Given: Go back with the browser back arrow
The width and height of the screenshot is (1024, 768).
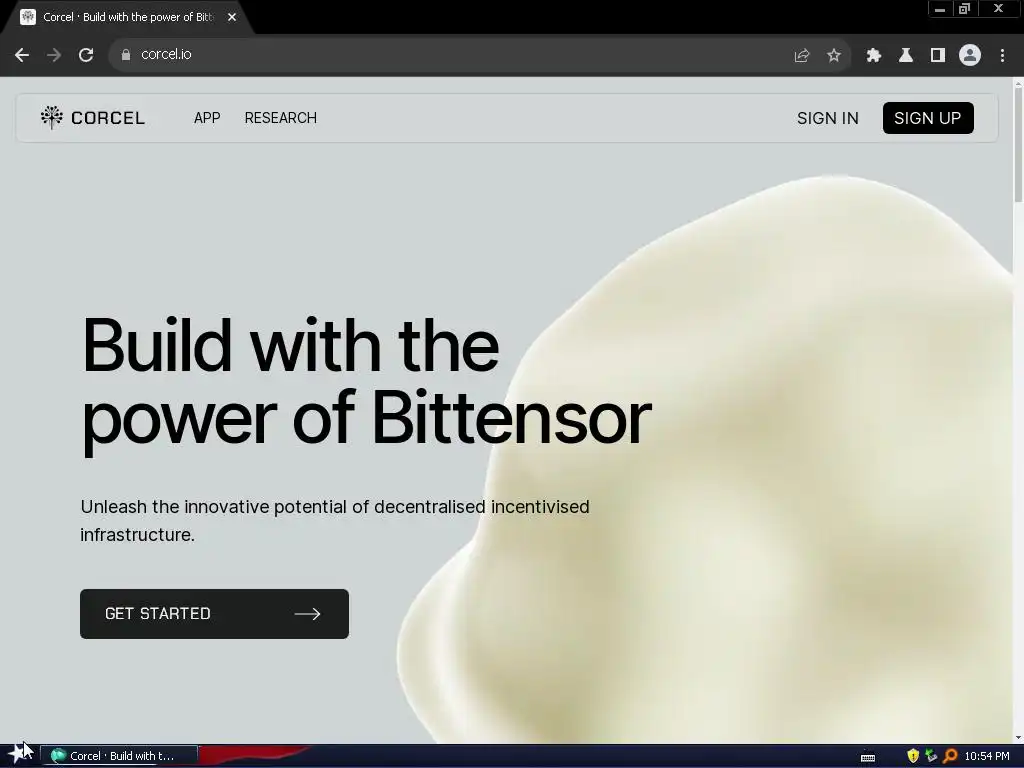Looking at the screenshot, I should [x=22, y=55].
